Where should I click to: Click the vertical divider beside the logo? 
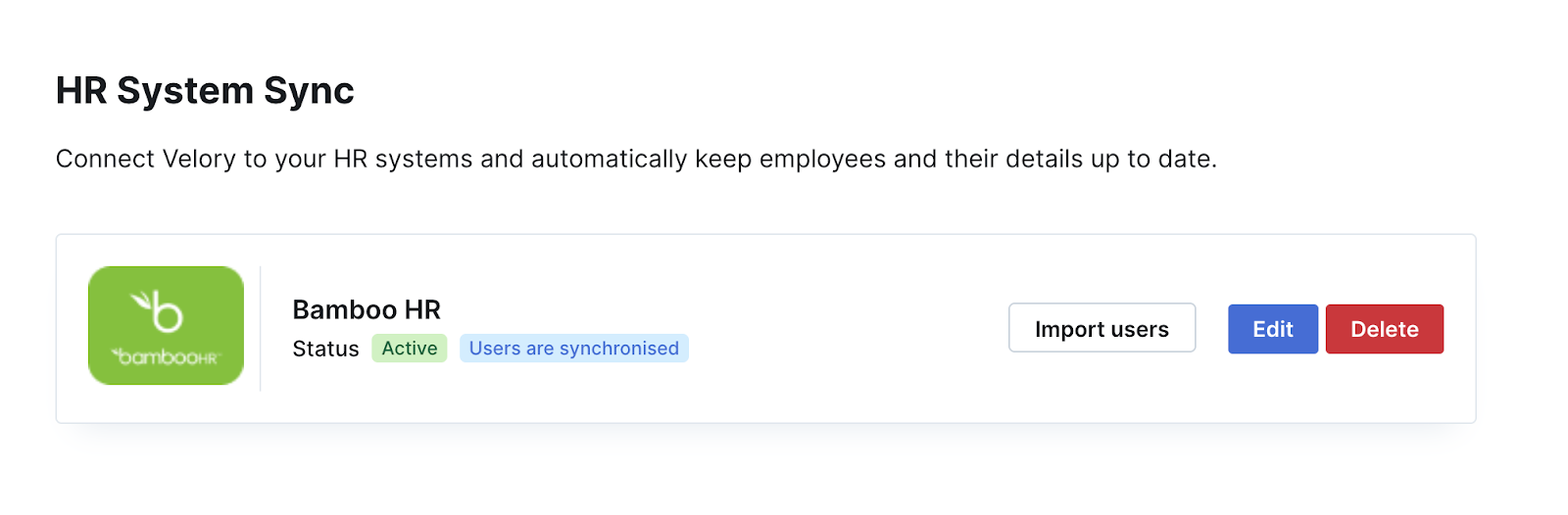tap(260, 328)
